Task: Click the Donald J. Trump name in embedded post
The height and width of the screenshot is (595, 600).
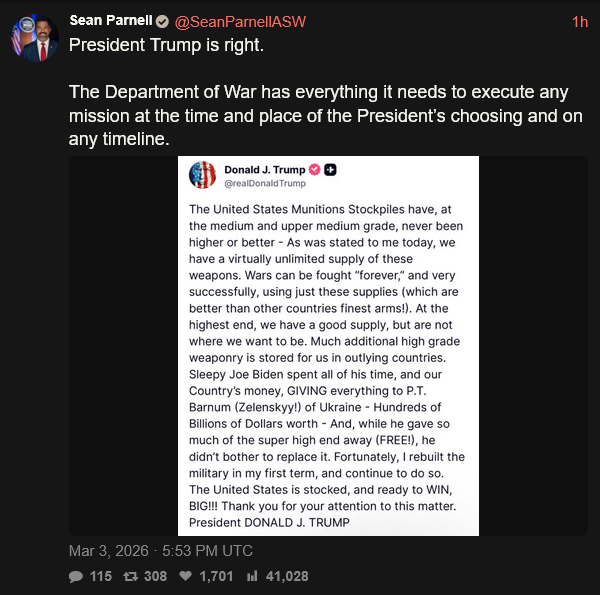Action: 264,170
